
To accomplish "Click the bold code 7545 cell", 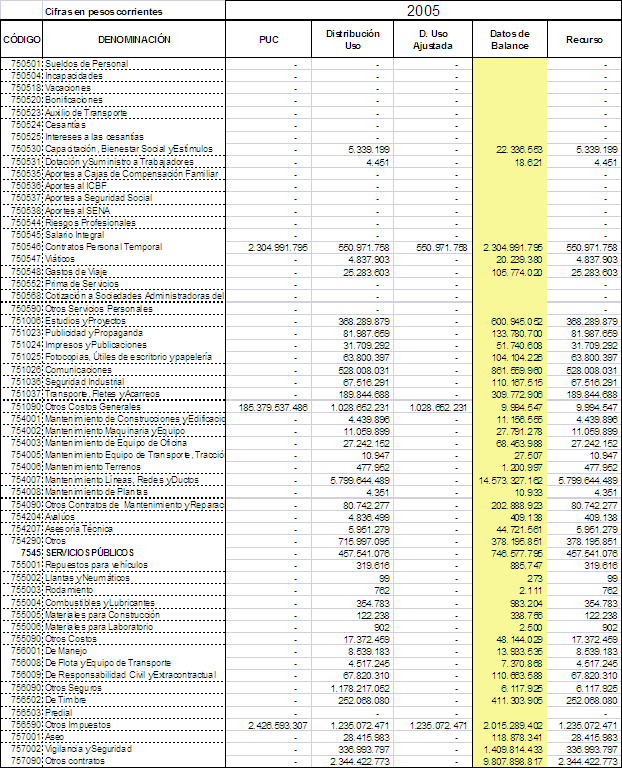I will [28, 552].
